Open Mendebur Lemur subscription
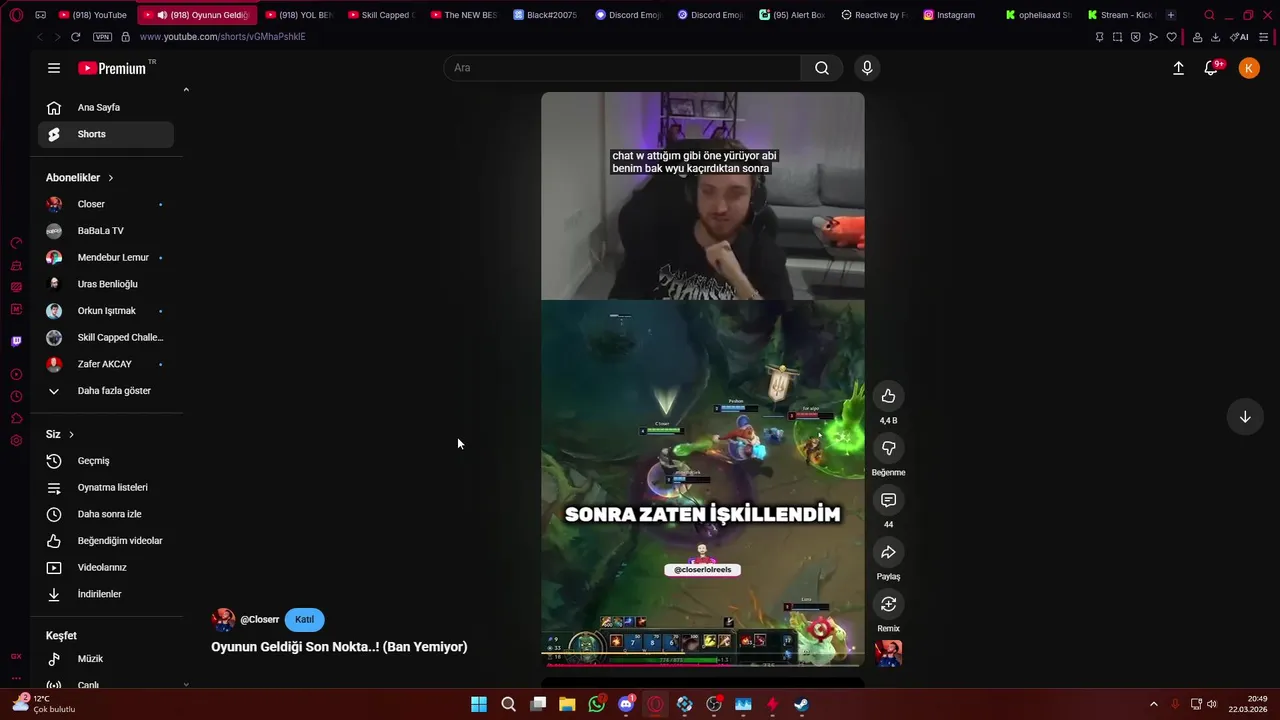Screen dimensions: 1280x720 pyautogui.click(x=106, y=258)
